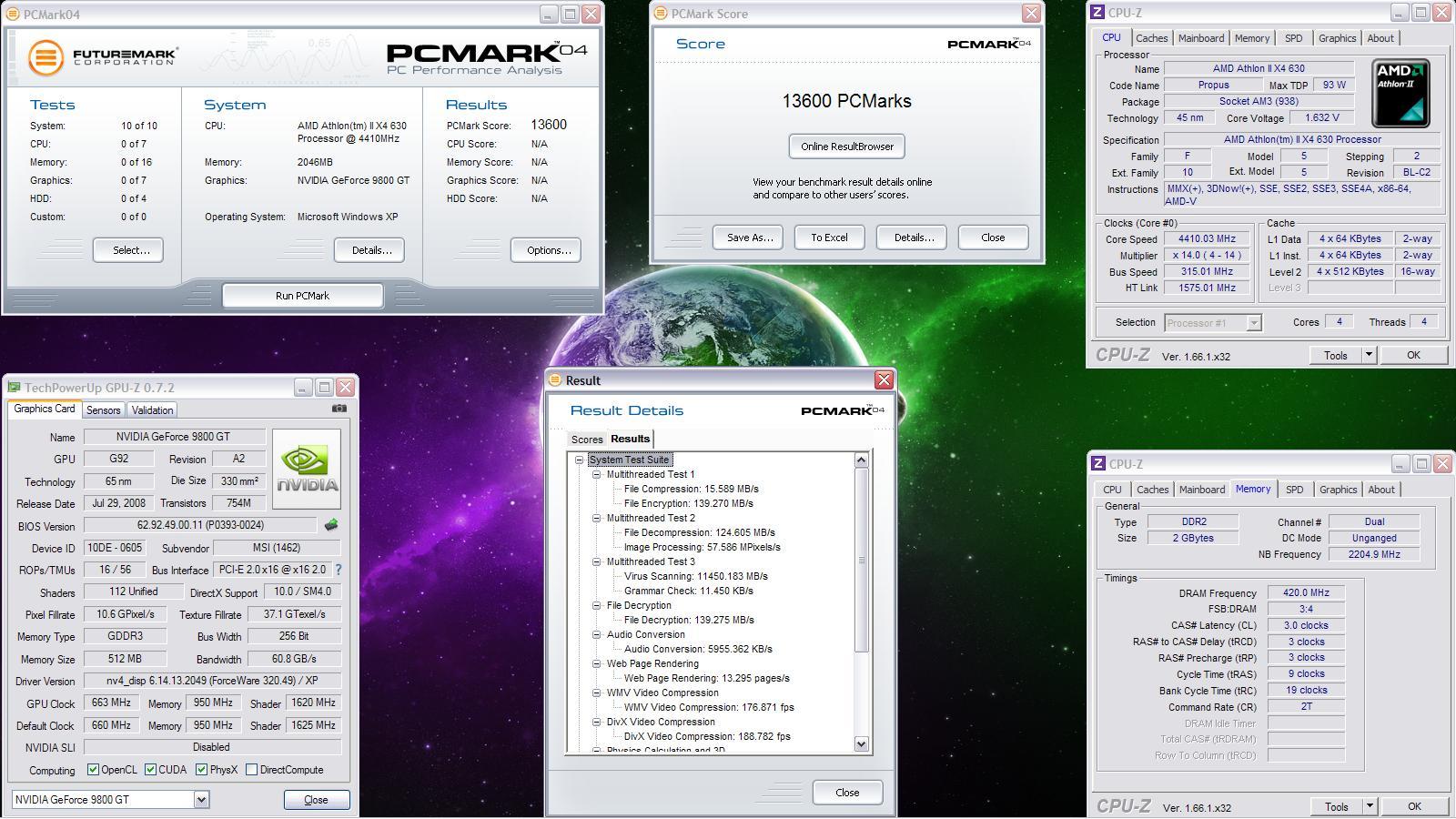Screen dimensions: 1456x819
Task: Click Close in the Result Details window
Action: pos(847,793)
